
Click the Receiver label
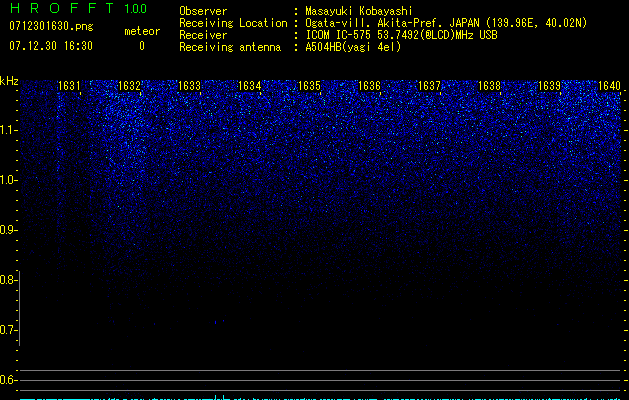(x=203, y=35)
